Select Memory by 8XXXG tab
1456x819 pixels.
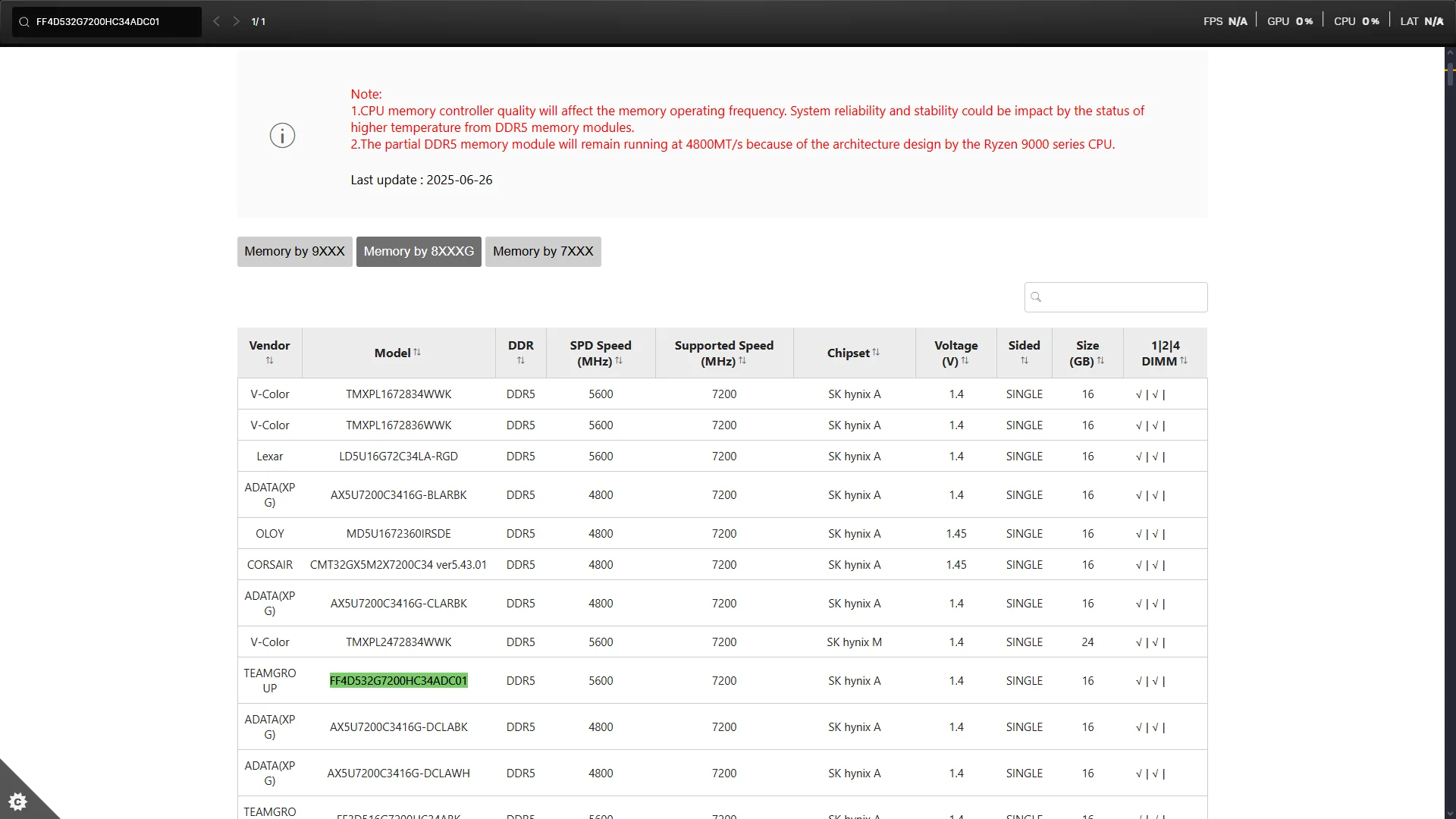click(x=419, y=252)
